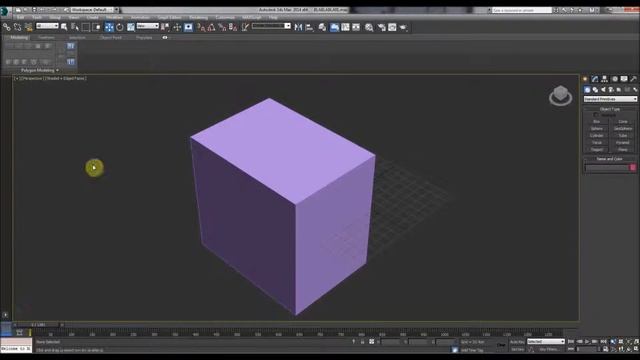Click the Unlink Selection tool

18,27
